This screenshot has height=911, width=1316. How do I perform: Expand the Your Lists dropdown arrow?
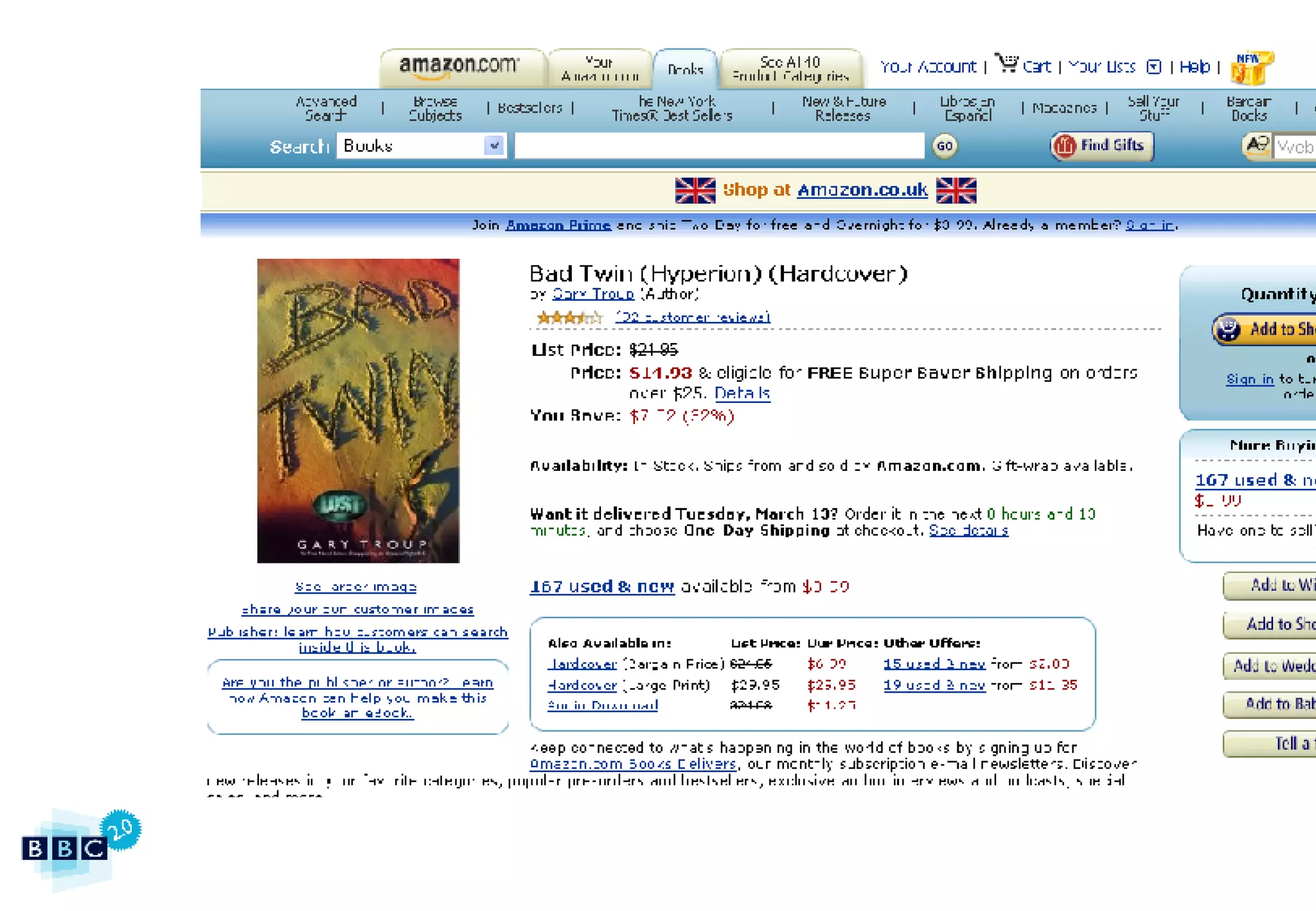[x=1154, y=67]
